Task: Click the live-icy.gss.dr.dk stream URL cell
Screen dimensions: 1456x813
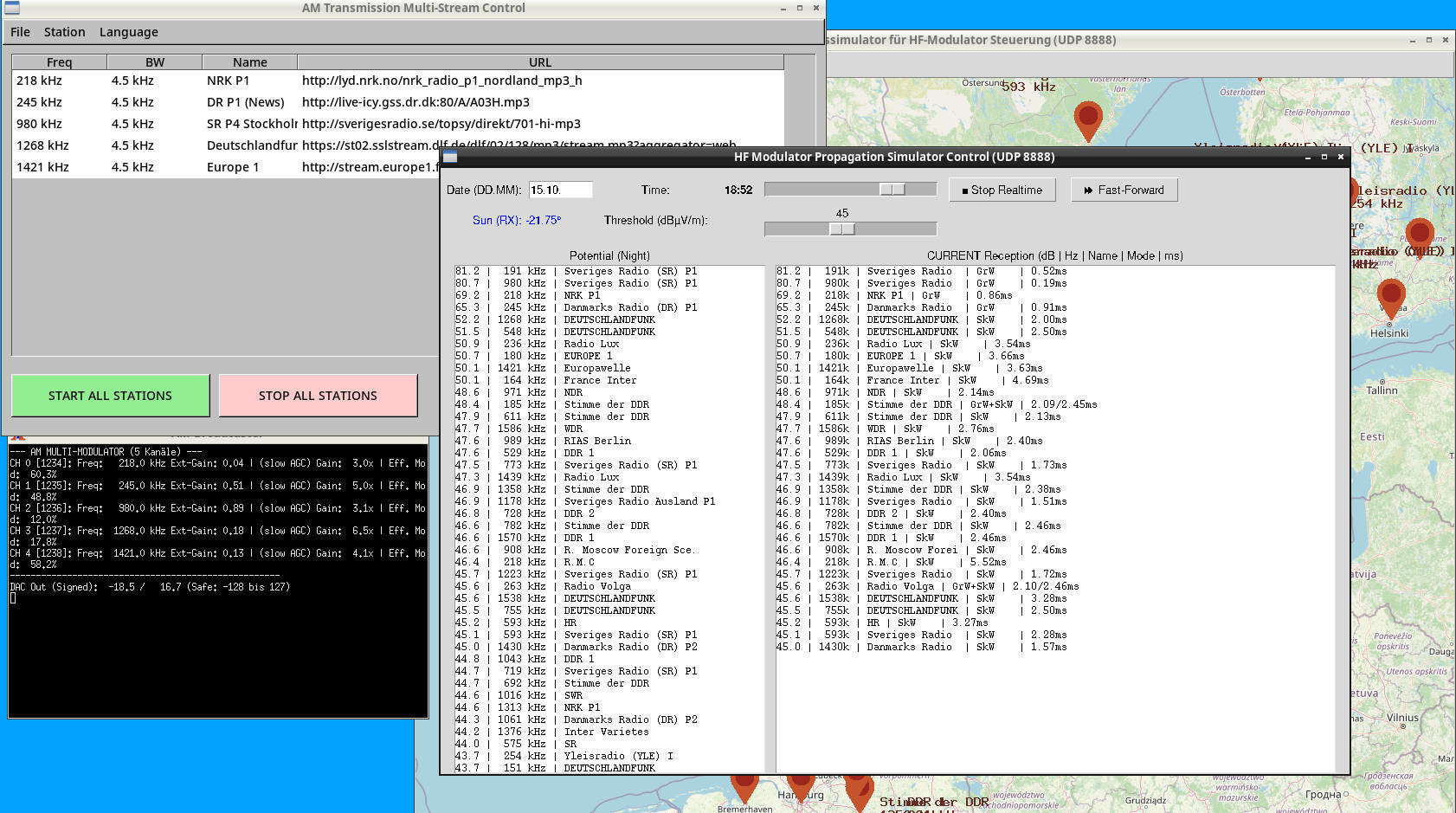Action: click(416, 102)
